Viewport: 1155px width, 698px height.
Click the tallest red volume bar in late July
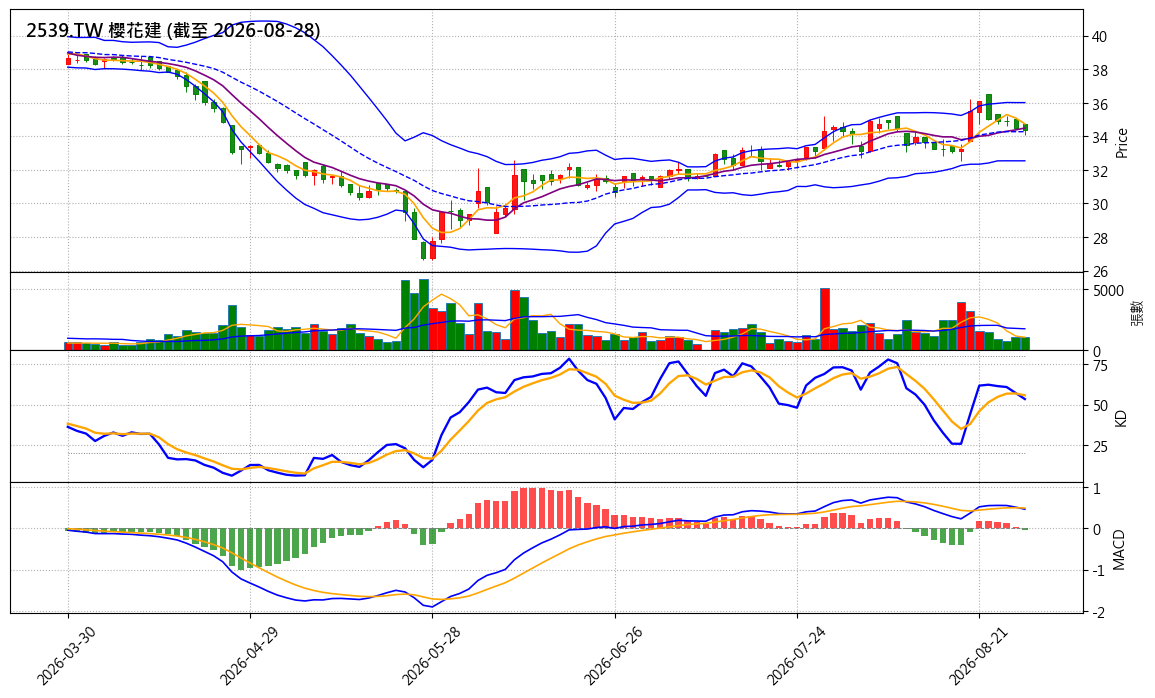(824, 319)
